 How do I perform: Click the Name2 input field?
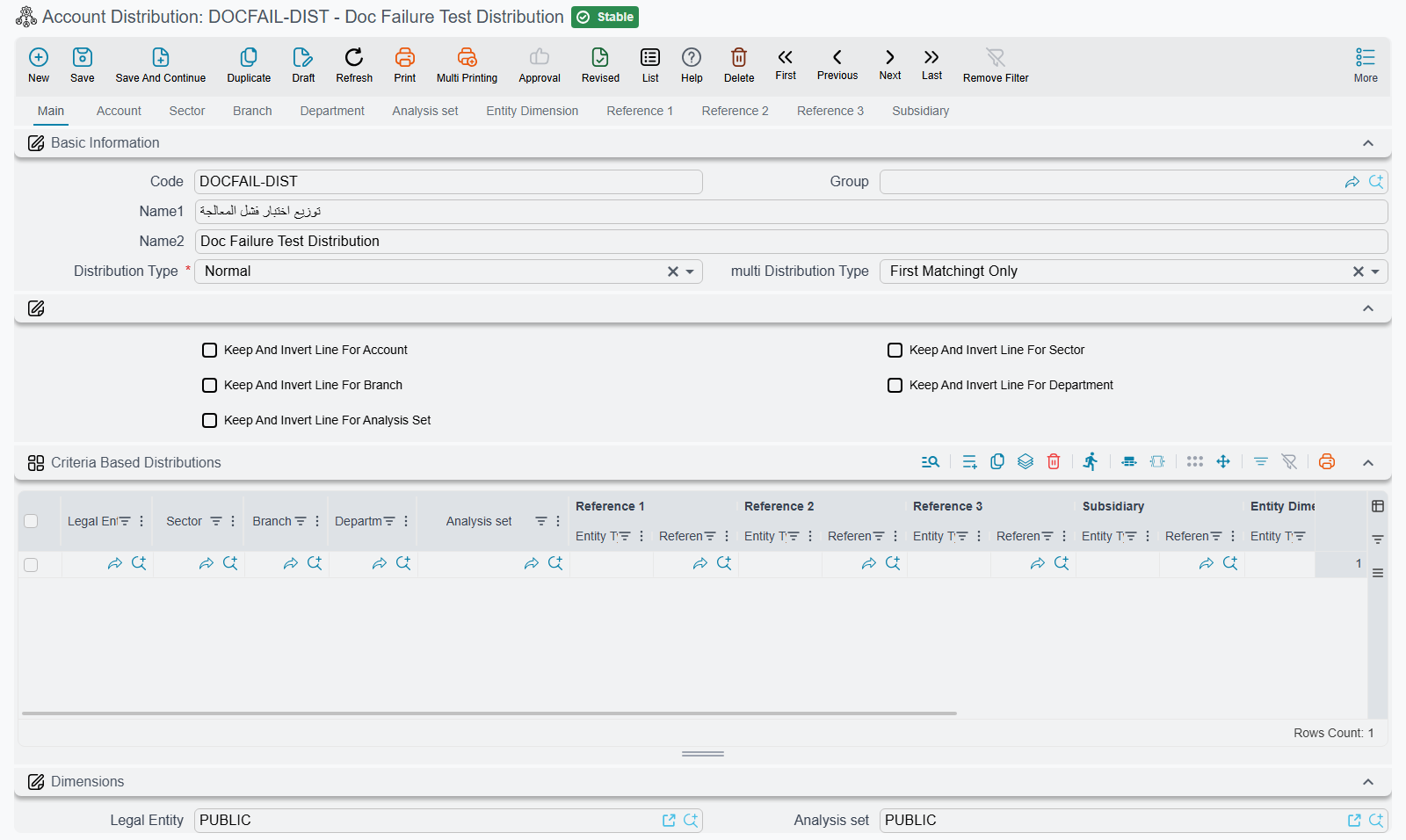point(791,242)
